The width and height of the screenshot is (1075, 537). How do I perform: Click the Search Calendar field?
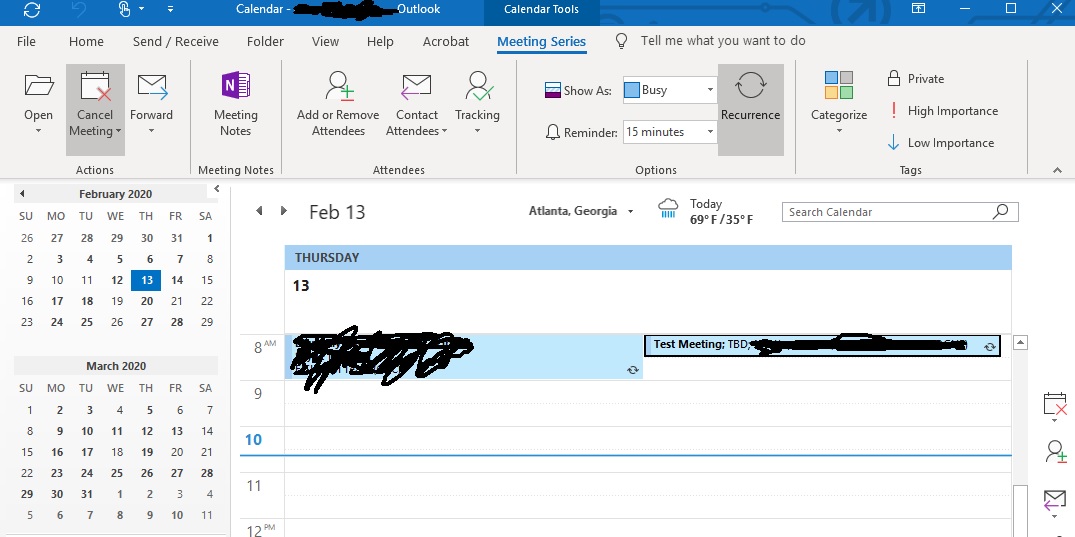click(900, 212)
